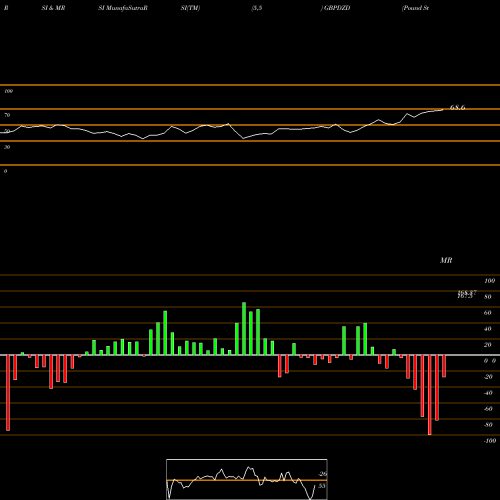Screen dimensions: 500x500
Task: Click the 'SI MunafaSutraR' header text
Action: pos(123,8)
